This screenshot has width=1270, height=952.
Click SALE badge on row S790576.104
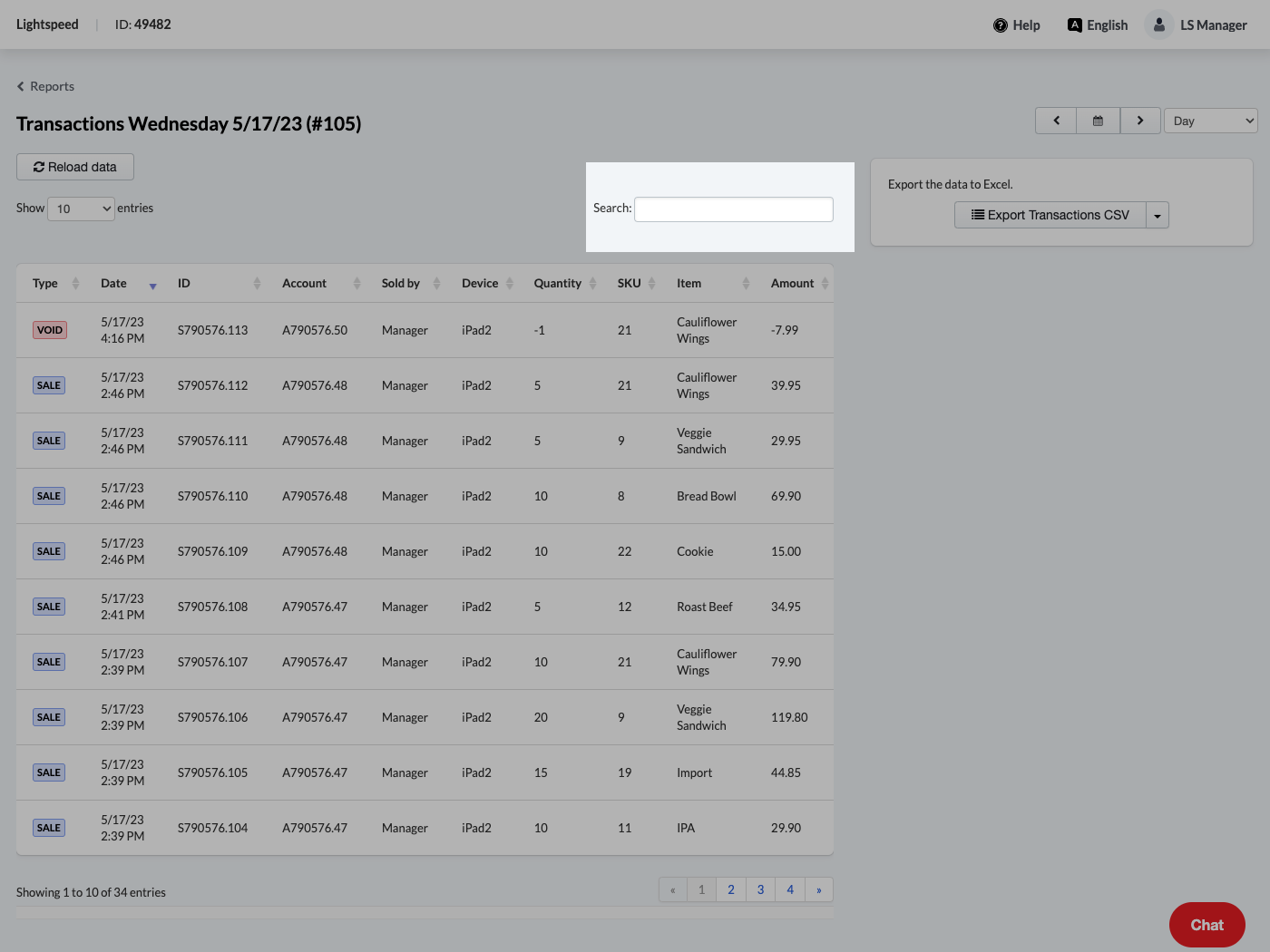[49, 828]
